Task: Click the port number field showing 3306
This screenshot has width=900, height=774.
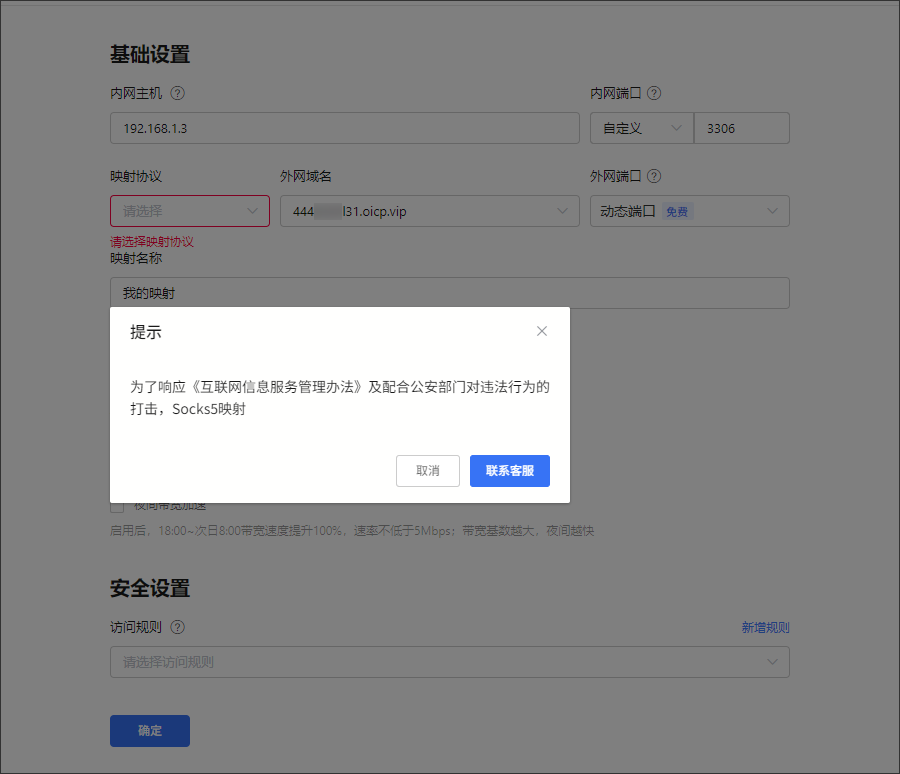Action: tap(741, 128)
